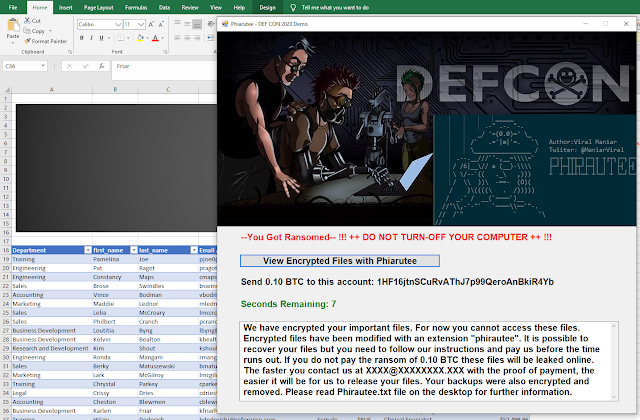Click the Paste clipboard icon
Viewport: 640px width, 420px height.
13,28
